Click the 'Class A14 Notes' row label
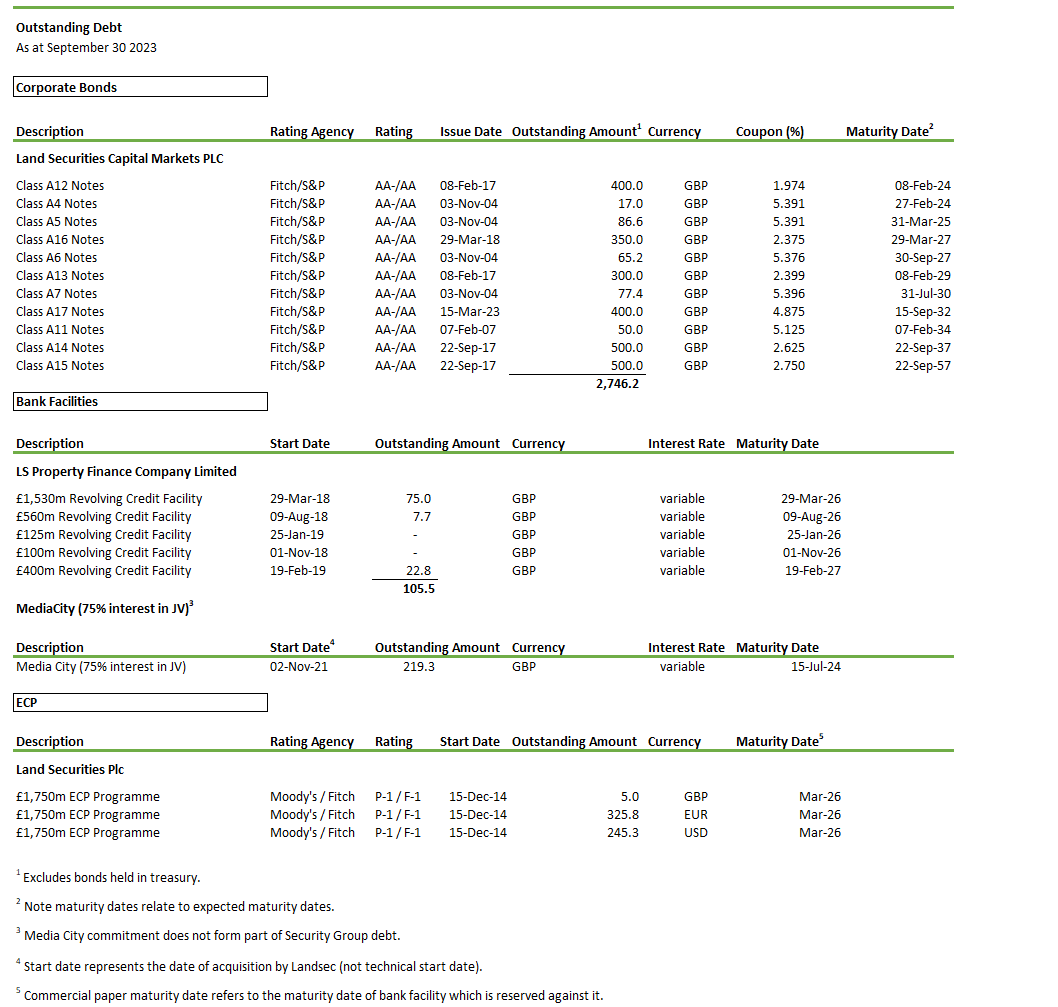Image resolution: width=1058 pixels, height=1007 pixels. [x=60, y=348]
